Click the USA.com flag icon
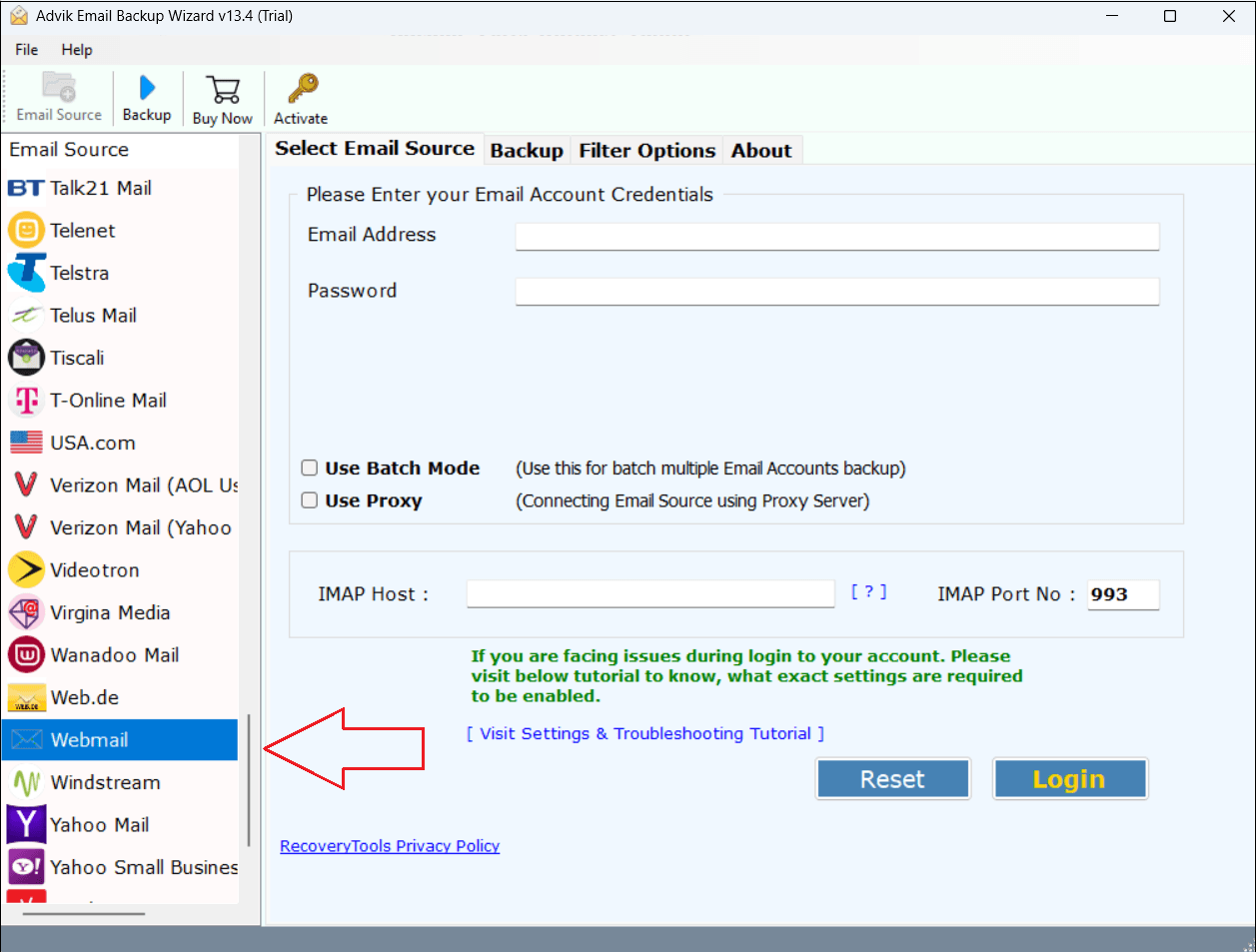The height and width of the screenshot is (952, 1256). [26, 443]
